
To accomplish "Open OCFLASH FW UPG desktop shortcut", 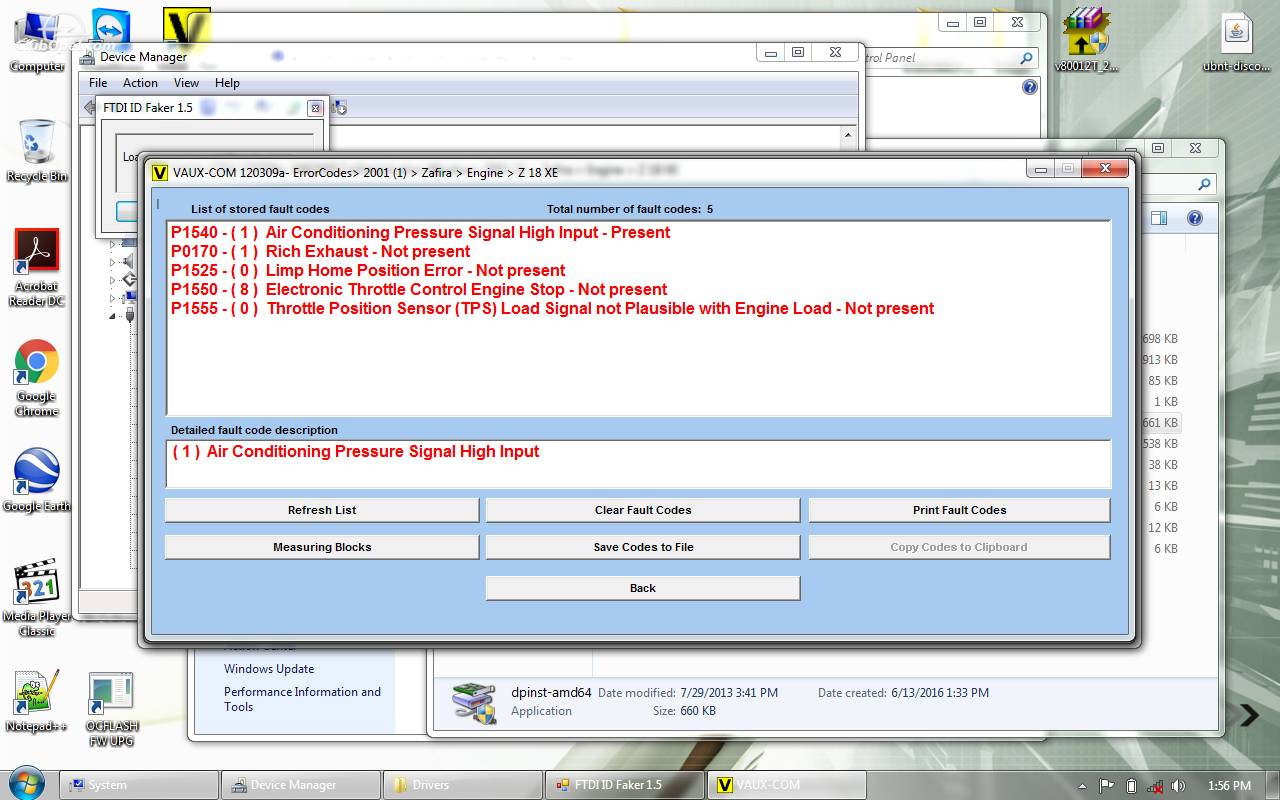I will (x=111, y=708).
